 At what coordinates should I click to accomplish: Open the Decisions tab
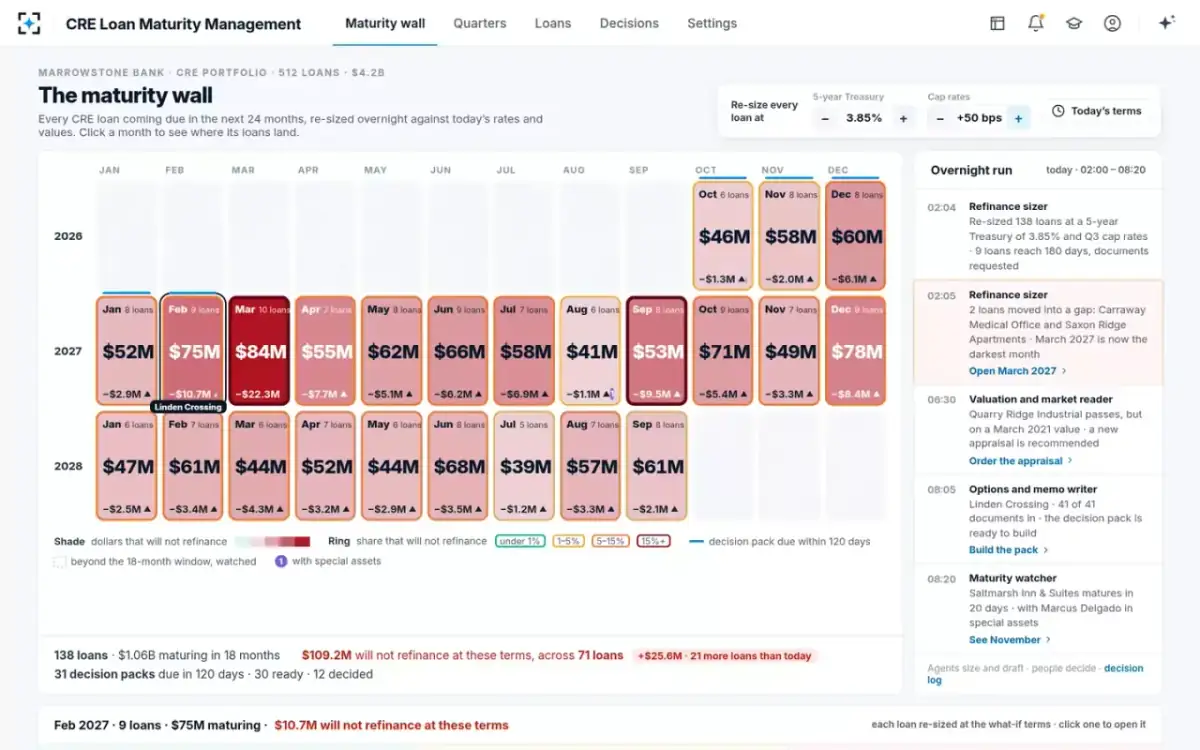[x=629, y=23]
